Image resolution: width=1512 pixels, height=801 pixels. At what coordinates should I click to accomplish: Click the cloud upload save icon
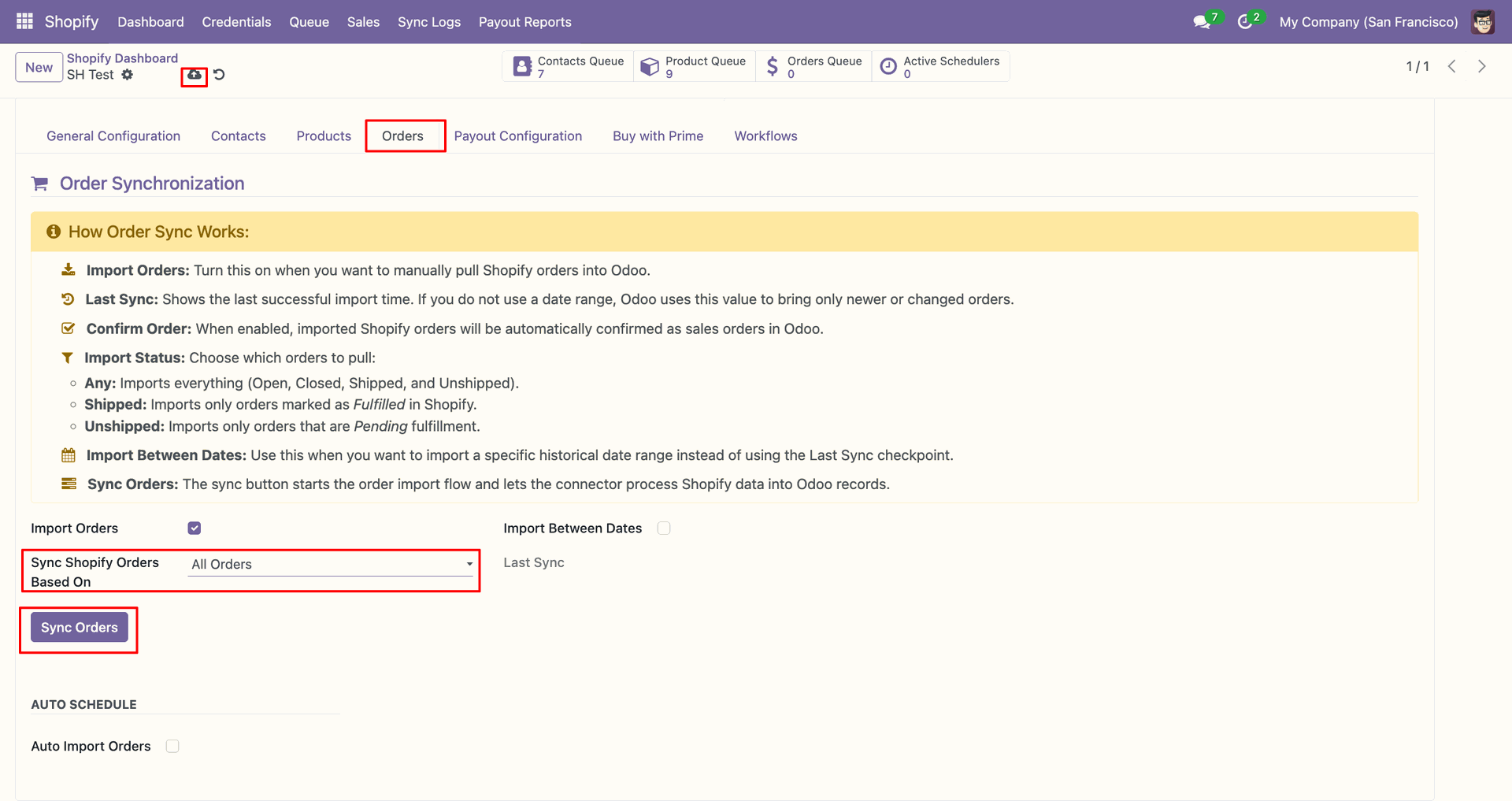pos(194,75)
